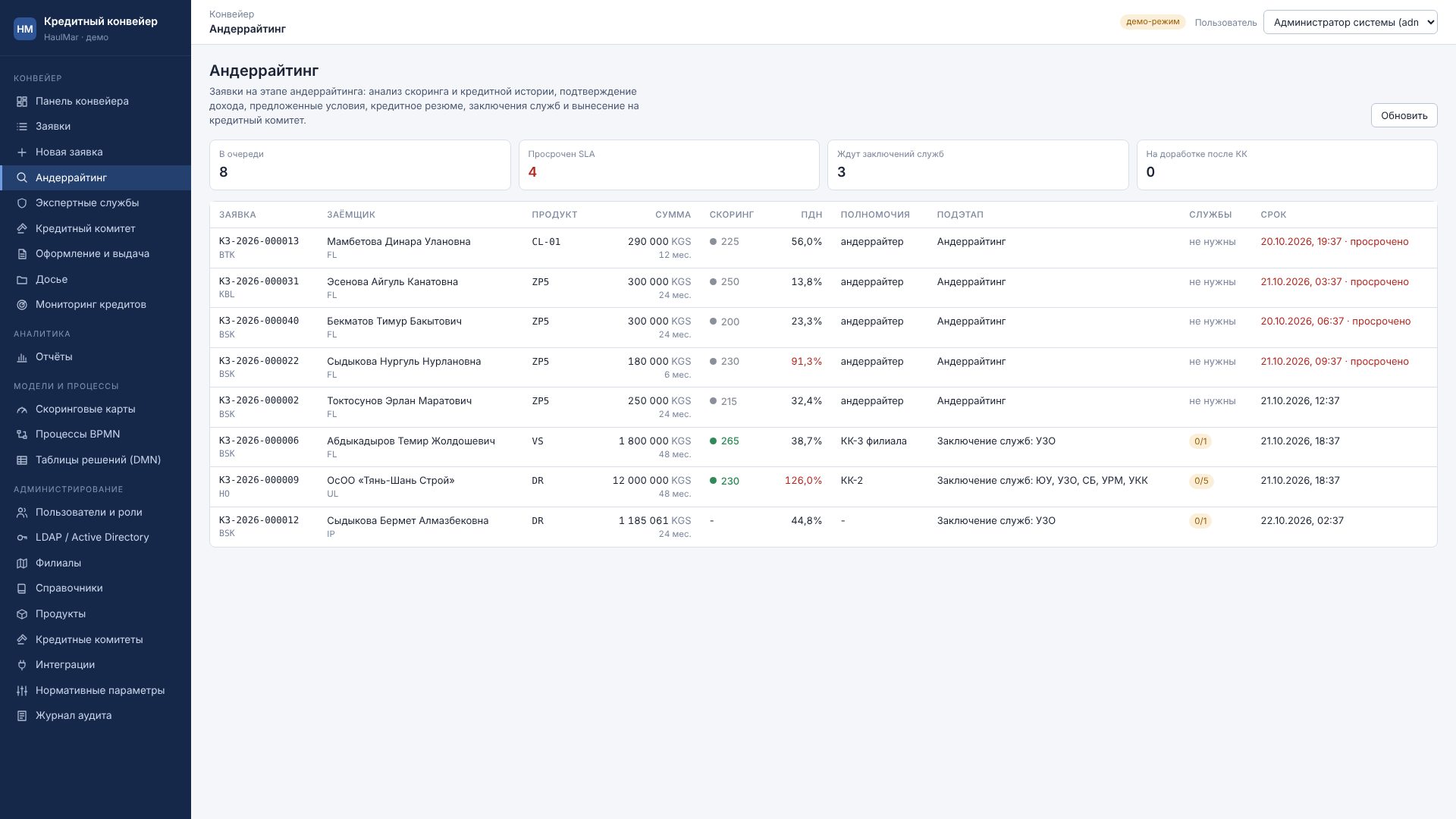Click the sliders icon for Нормативные параметры
The image size is (1456, 819).
click(22, 691)
